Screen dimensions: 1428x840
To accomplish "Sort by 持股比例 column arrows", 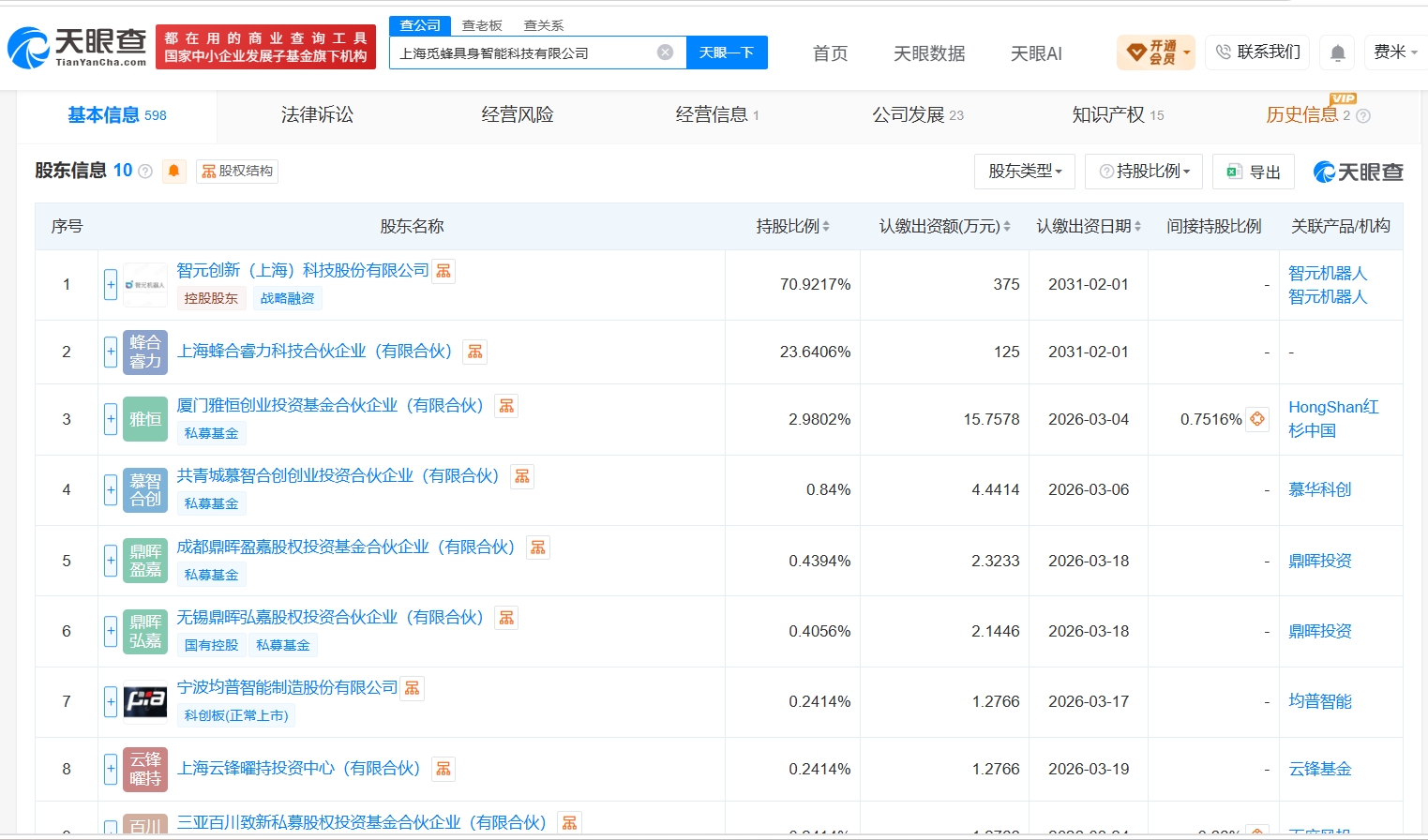I will [x=826, y=227].
